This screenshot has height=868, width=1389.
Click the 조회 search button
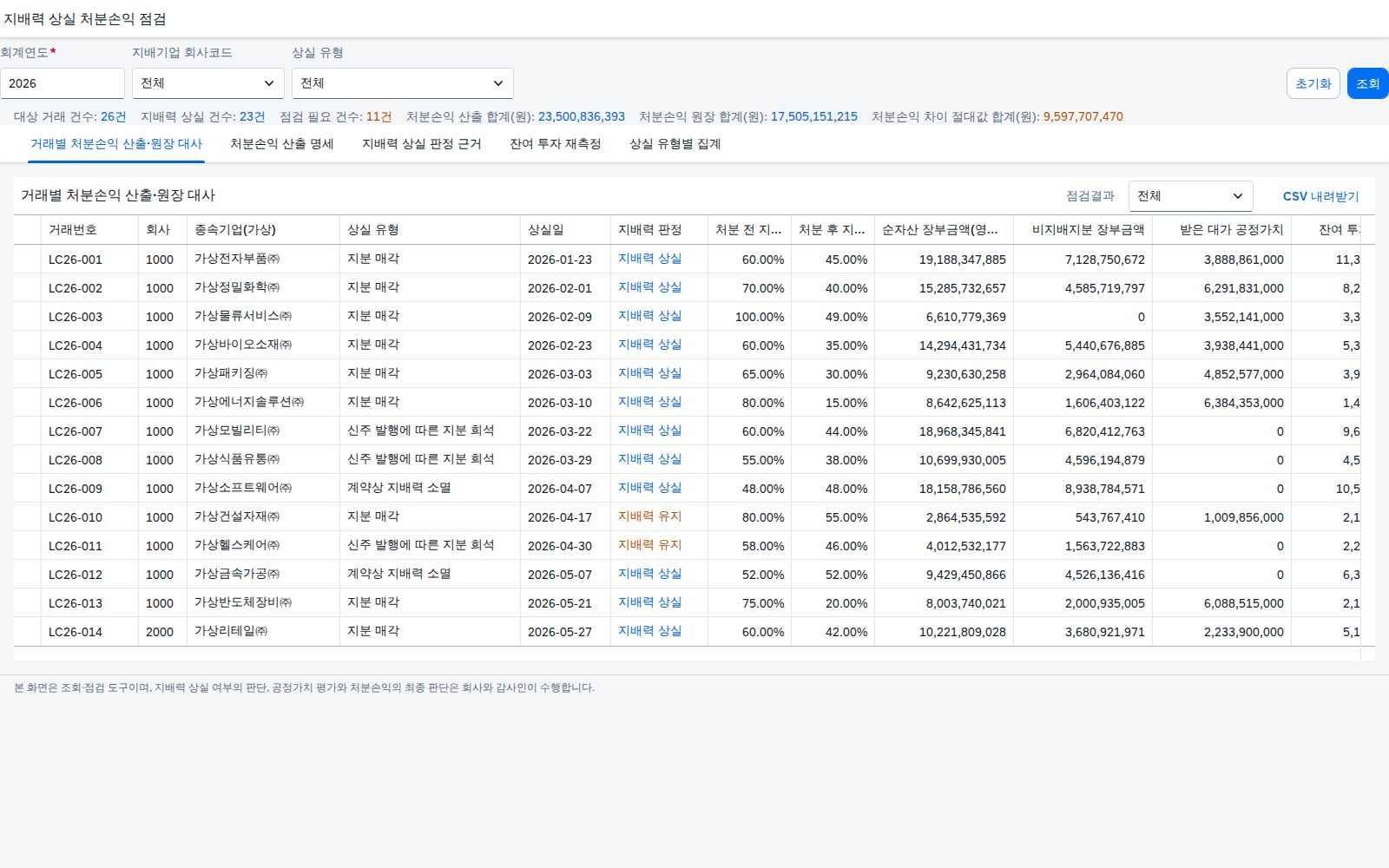(1368, 83)
